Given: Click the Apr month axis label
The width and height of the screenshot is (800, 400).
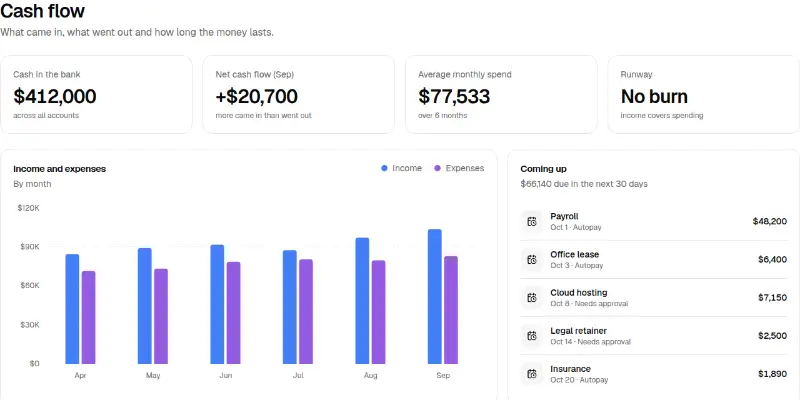Looking at the screenshot, I should [81, 376].
